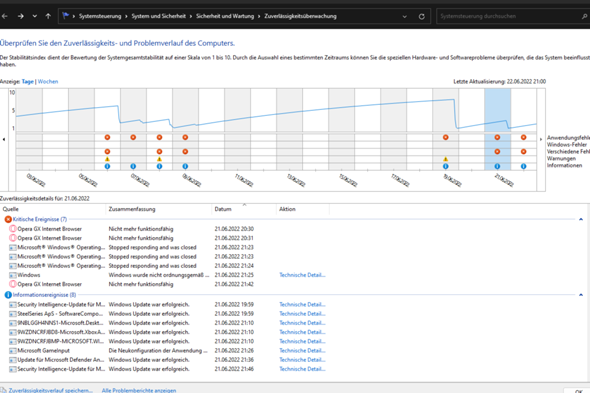Switch chart view to 'Wochen'

[48, 81]
